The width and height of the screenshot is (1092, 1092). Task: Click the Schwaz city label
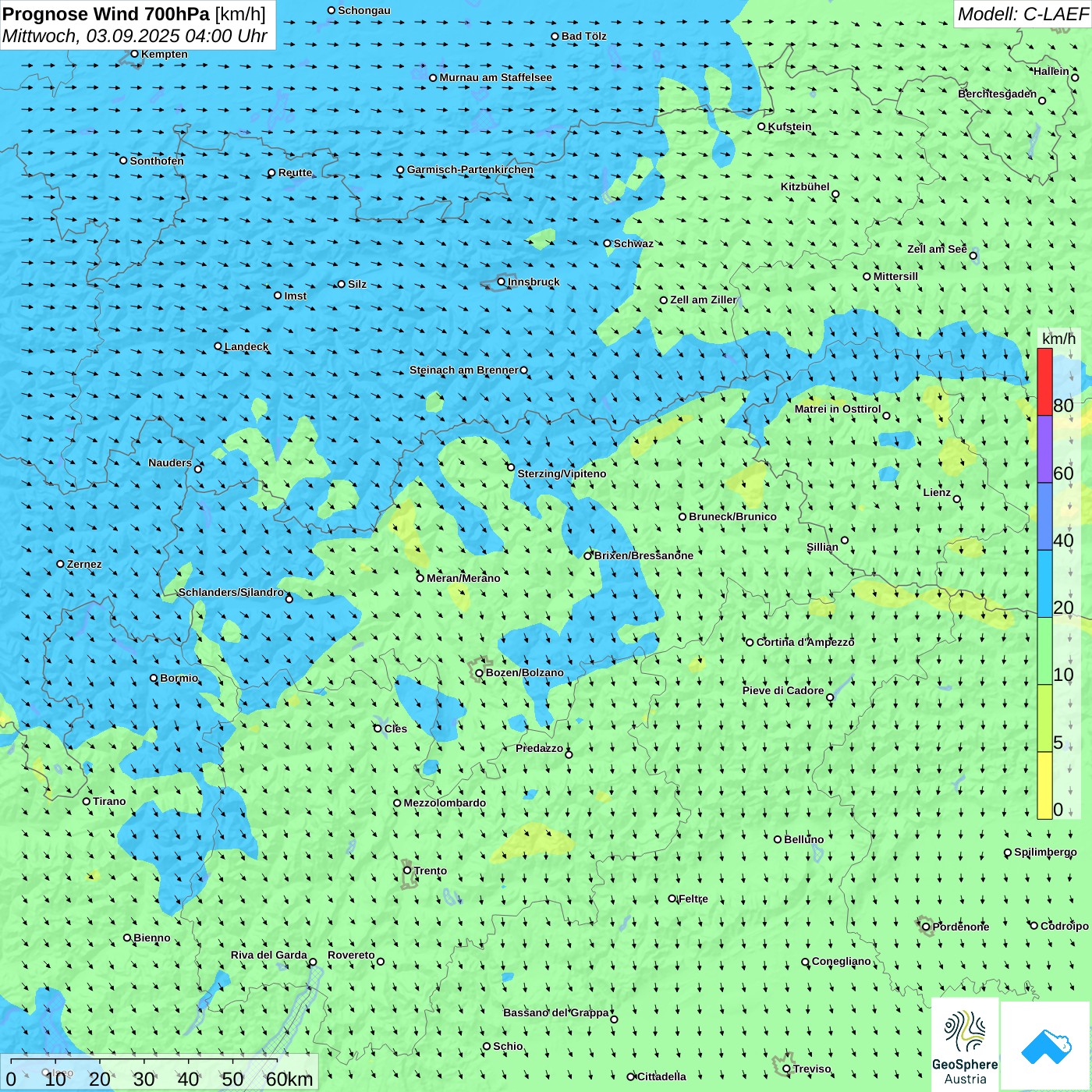(x=633, y=243)
